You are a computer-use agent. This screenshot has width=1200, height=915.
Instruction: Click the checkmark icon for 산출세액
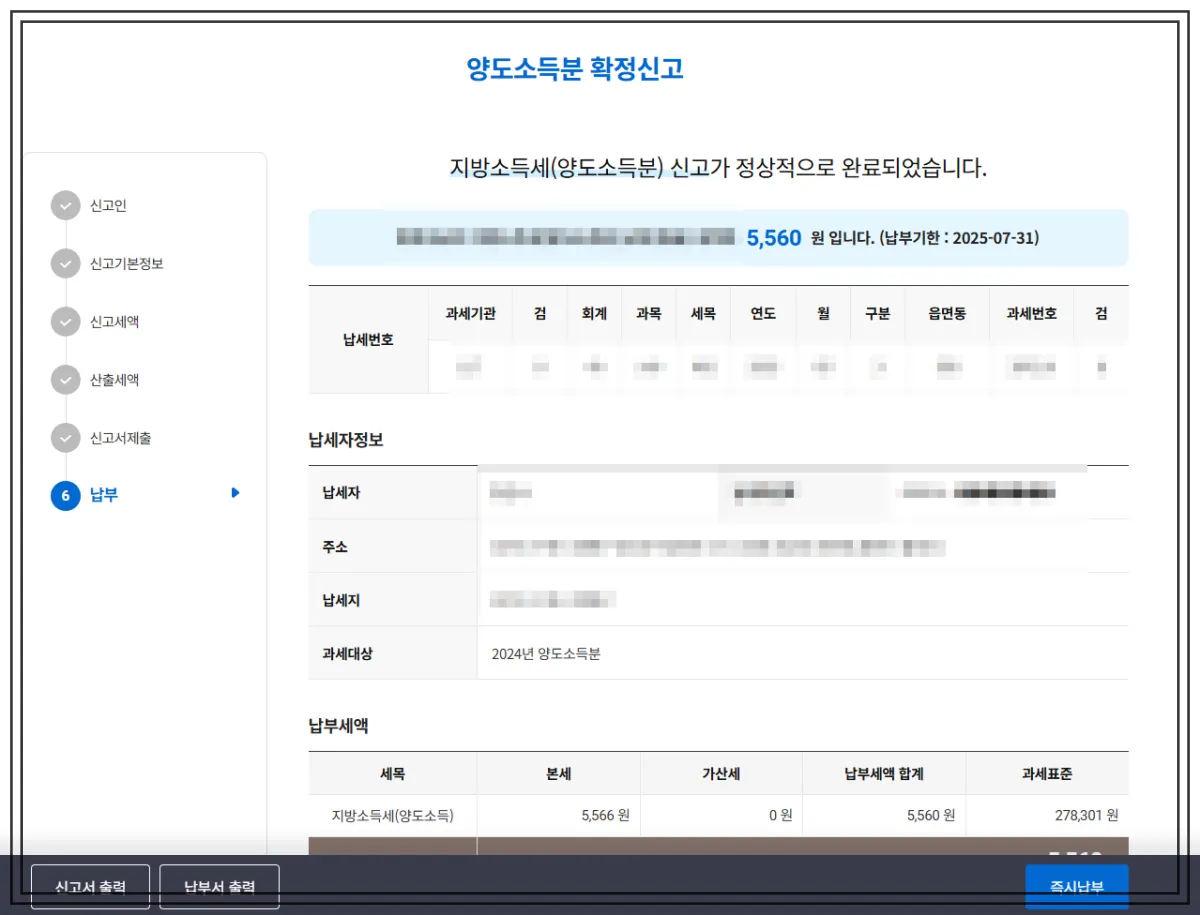point(64,378)
